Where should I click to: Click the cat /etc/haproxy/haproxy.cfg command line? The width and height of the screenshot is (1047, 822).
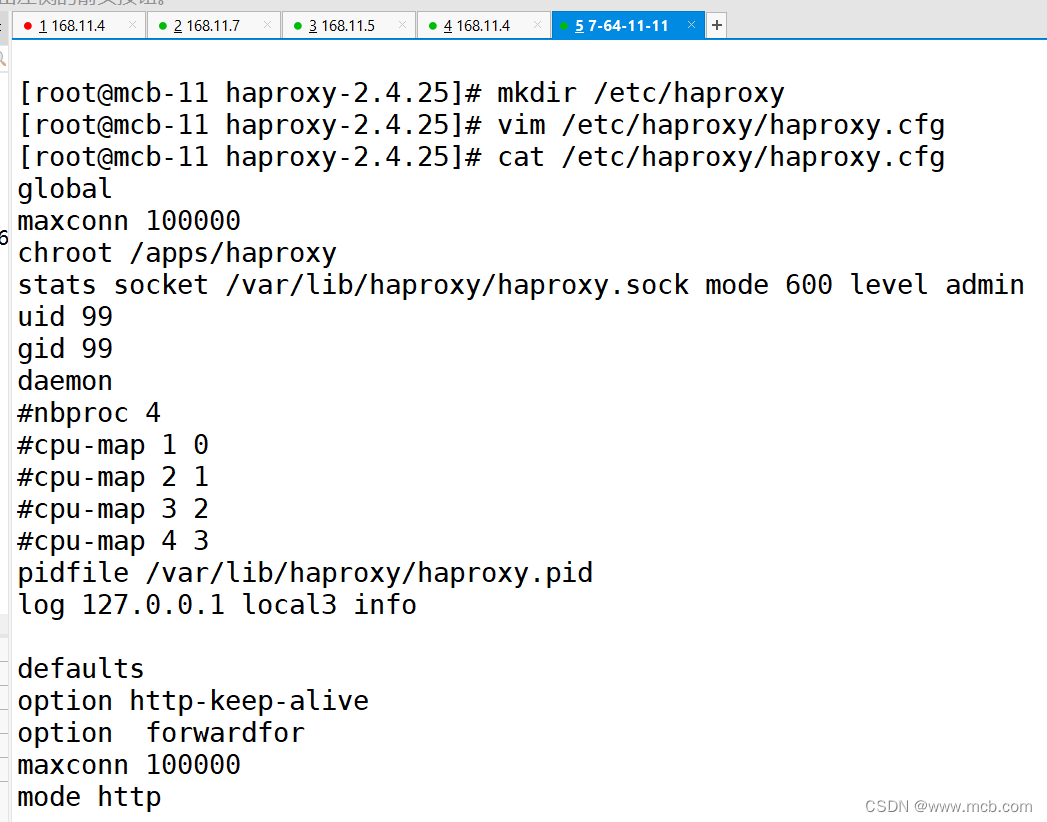pos(480,156)
